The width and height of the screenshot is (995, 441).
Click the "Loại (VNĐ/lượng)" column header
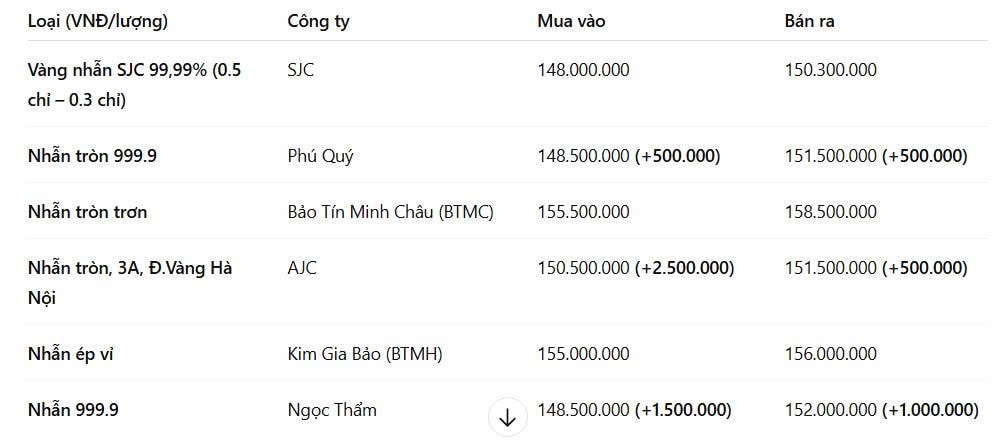pyautogui.click(x=98, y=21)
